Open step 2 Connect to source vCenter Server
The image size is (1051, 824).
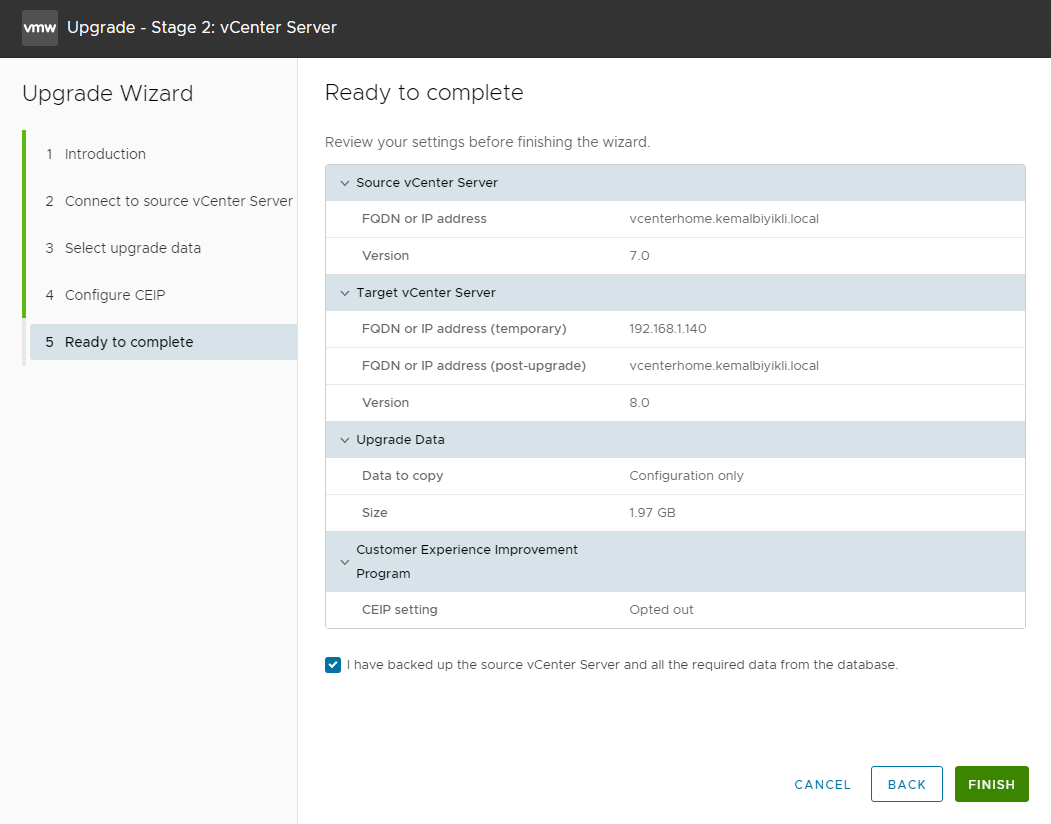(169, 201)
